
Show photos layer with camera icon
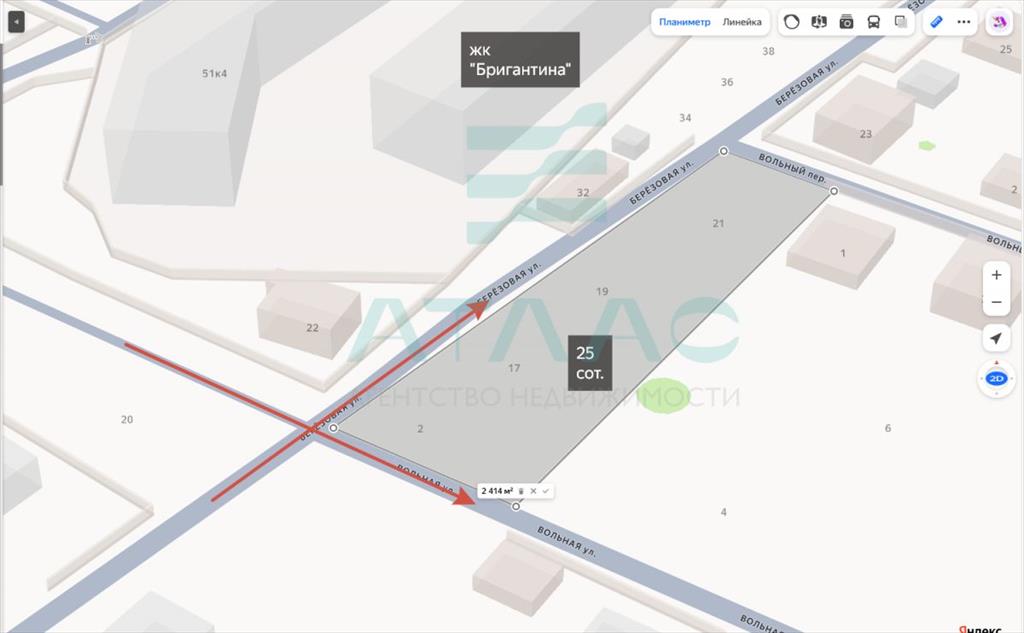pos(846,22)
